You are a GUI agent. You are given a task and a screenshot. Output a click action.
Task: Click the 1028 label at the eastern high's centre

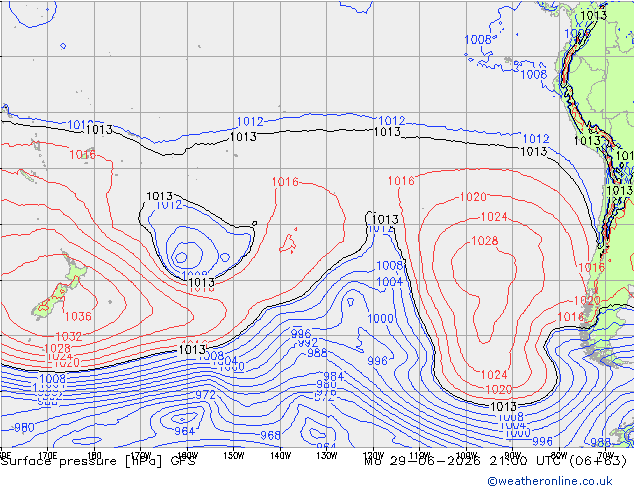pyautogui.click(x=485, y=241)
